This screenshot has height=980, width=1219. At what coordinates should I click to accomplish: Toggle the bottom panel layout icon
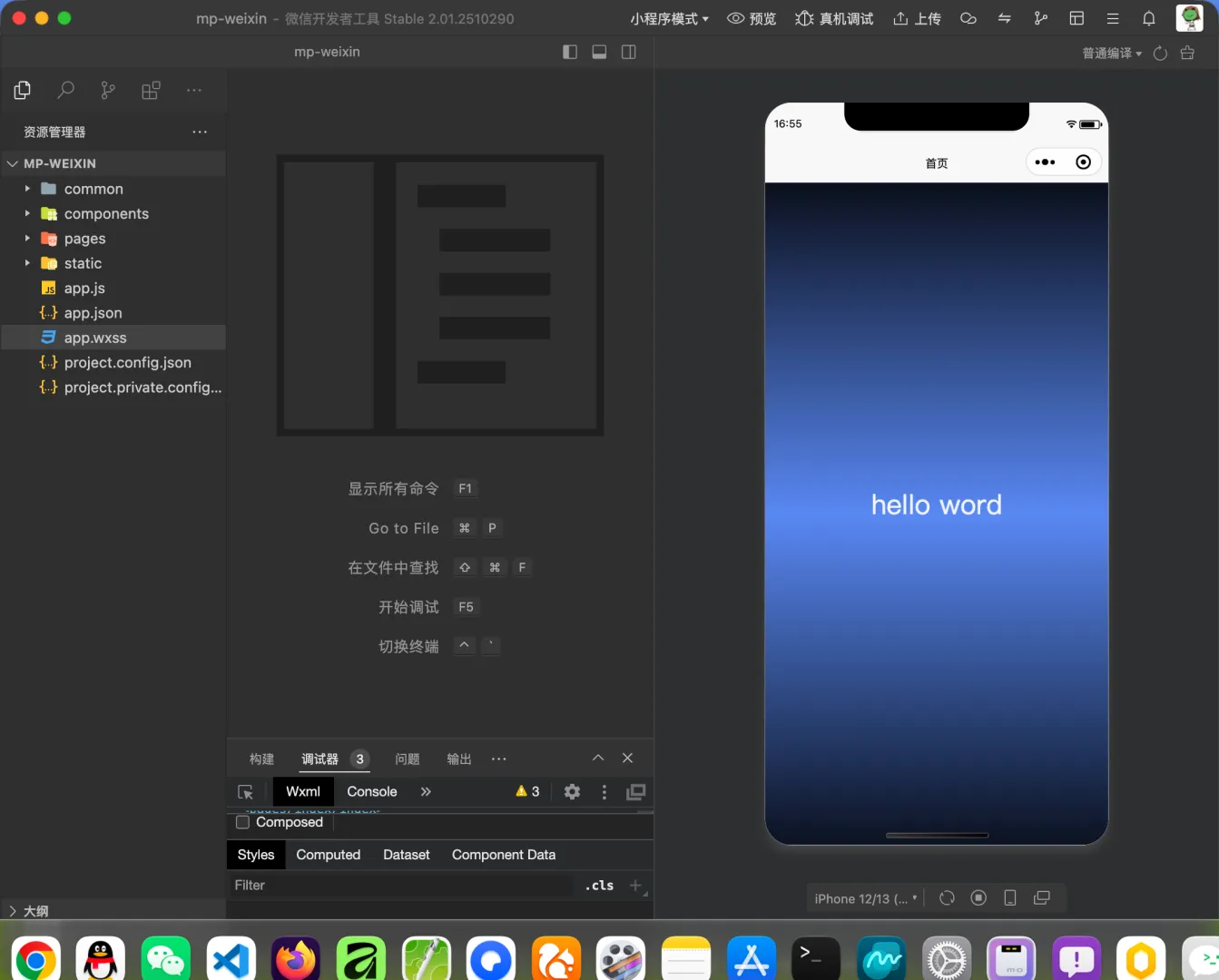pyautogui.click(x=599, y=52)
